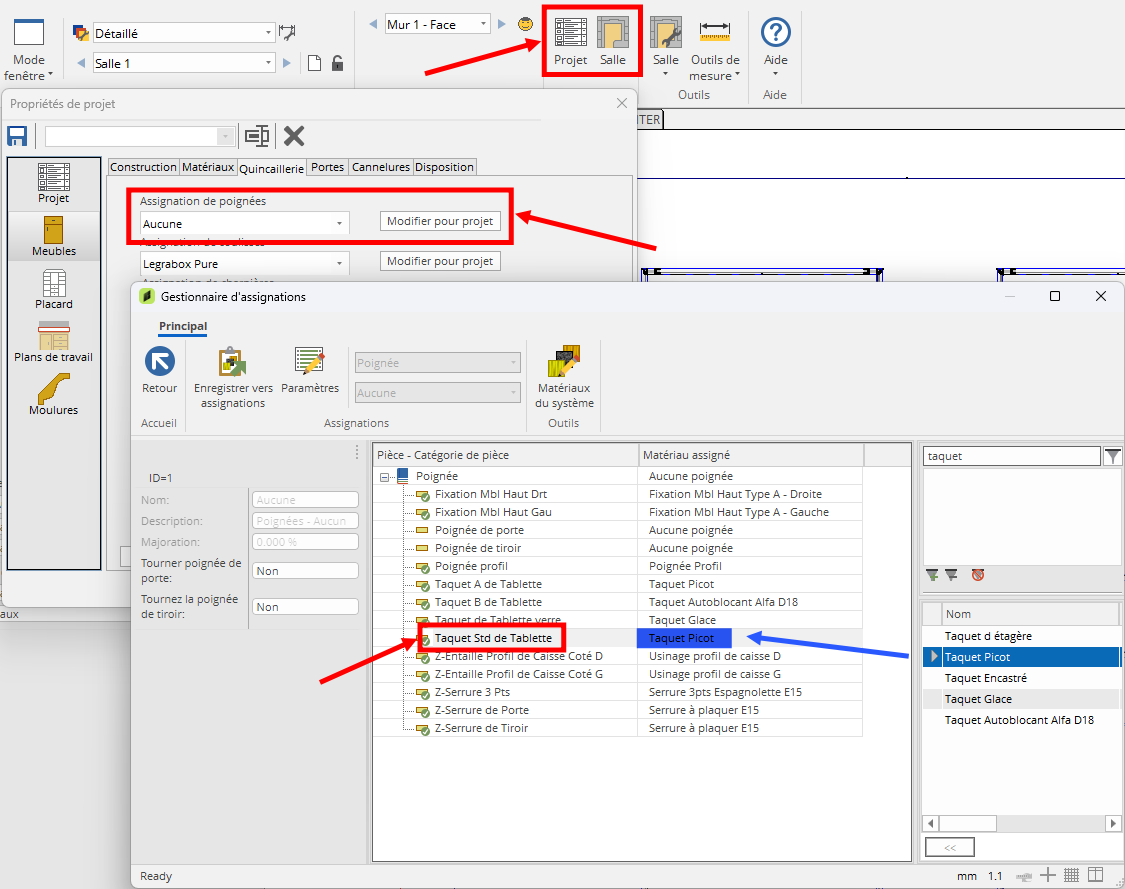Open Paramètres in the assignations ribbon
This screenshot has height=889, width=1125.
tap(310, 362)
